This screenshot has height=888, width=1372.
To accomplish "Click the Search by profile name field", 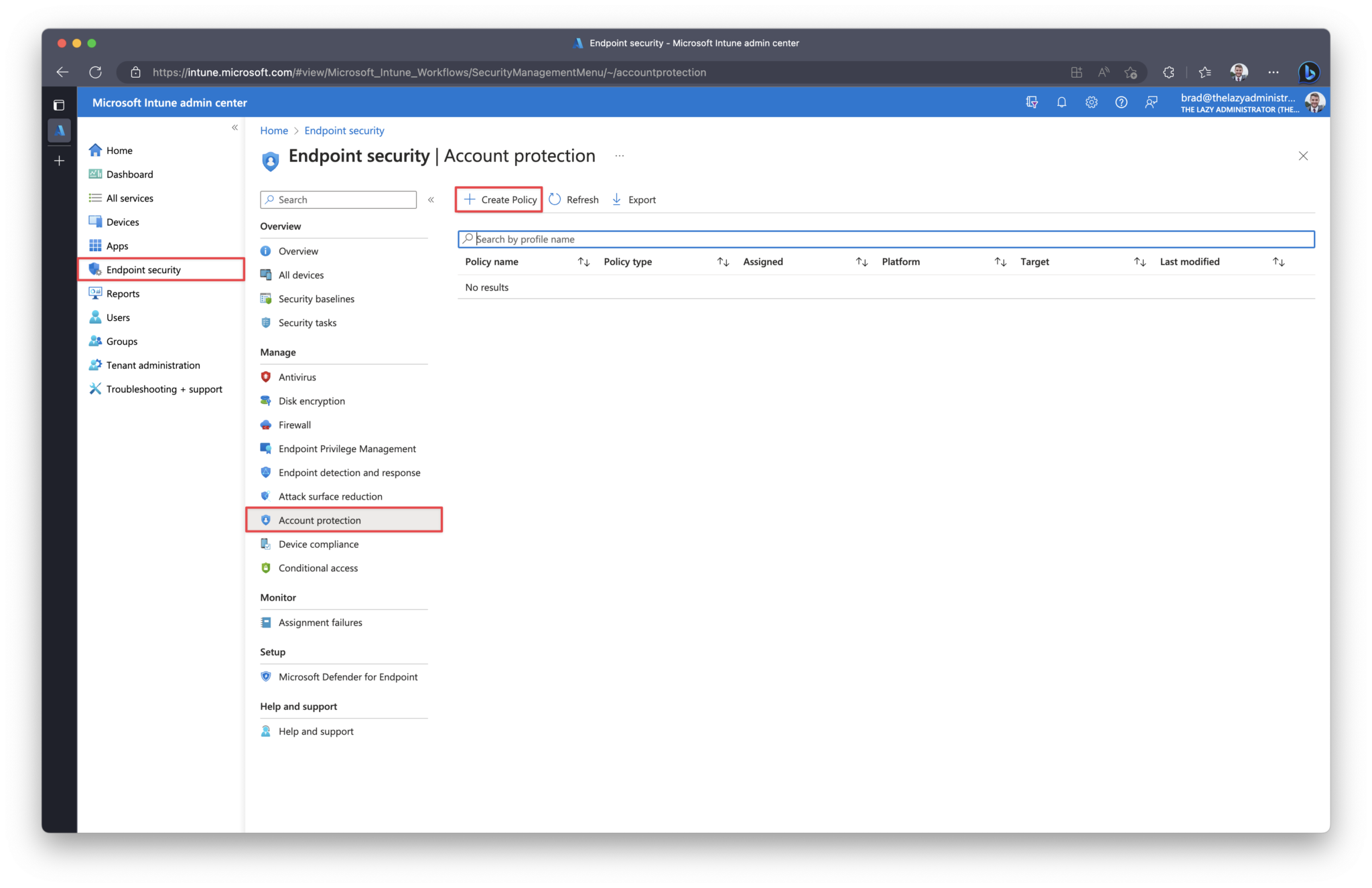I will coord(886,239).
